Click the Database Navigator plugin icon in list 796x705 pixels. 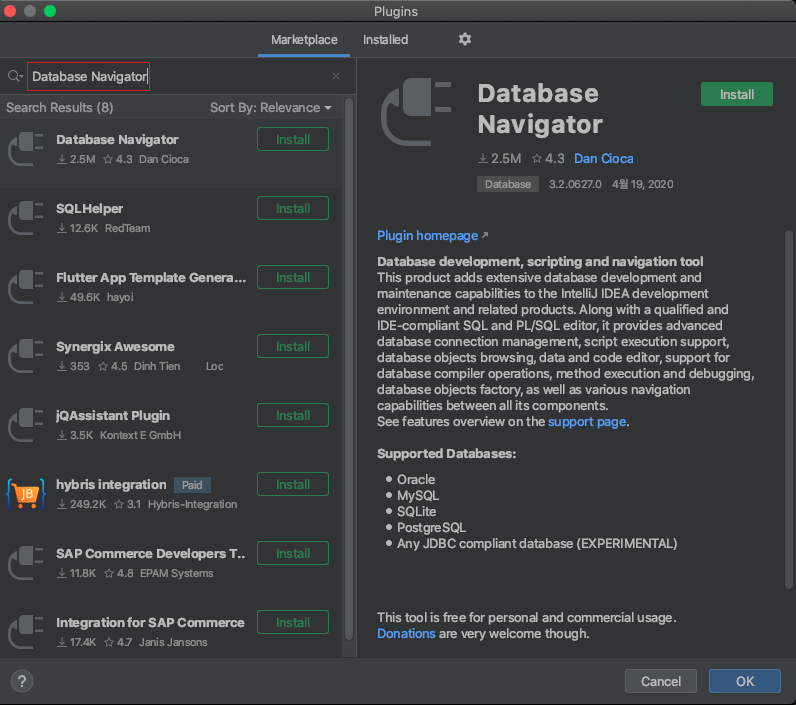point(25,149)
